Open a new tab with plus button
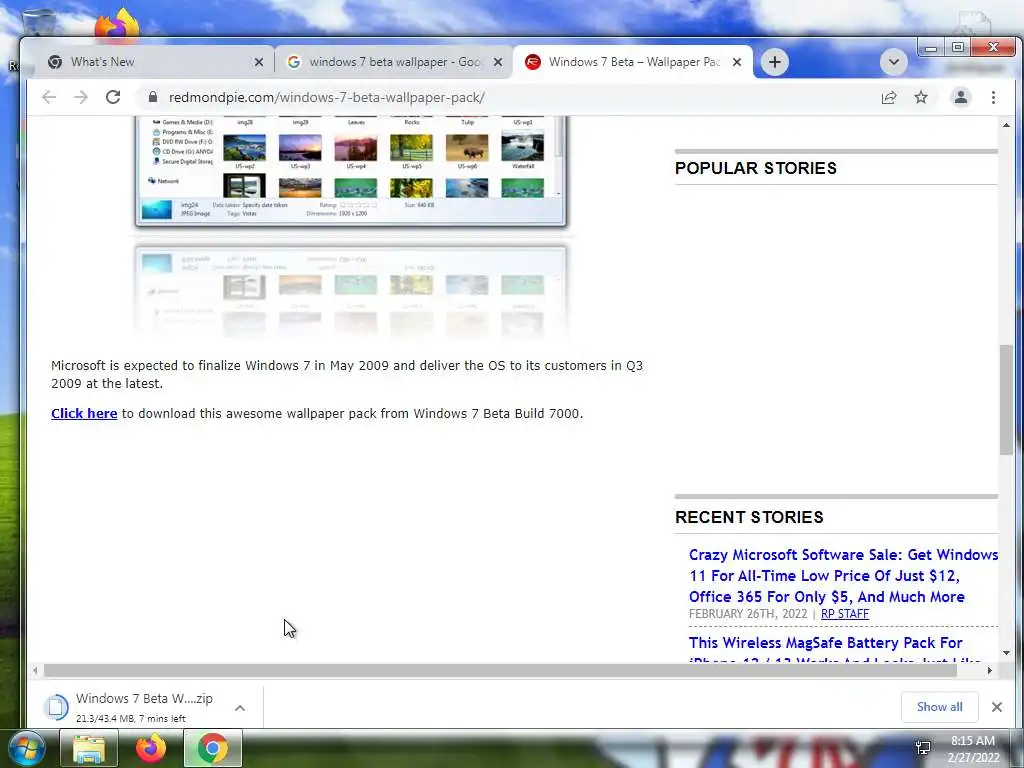This screenshot has height=768, width=1024. (x=775, y=62)
